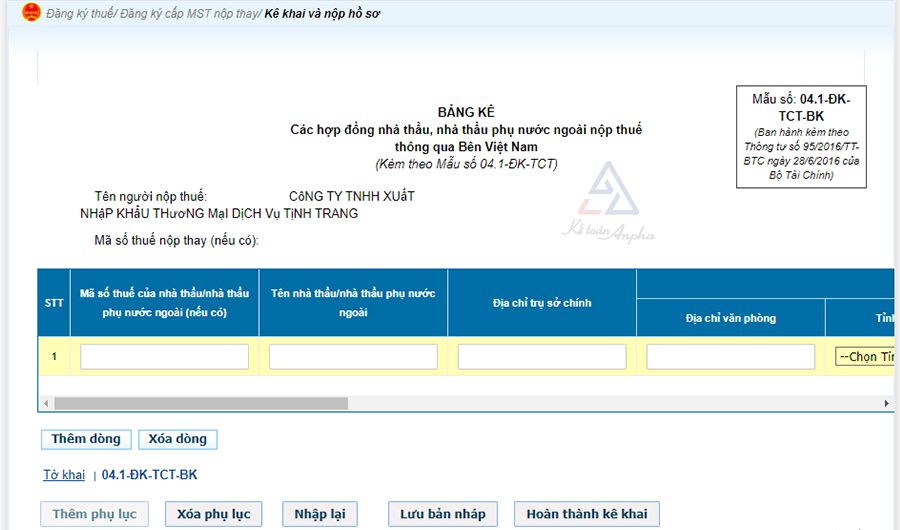Viewport: 900px width, 530px height.
Task: Click the scrollbar right arrow
Action: pos(886,403)
